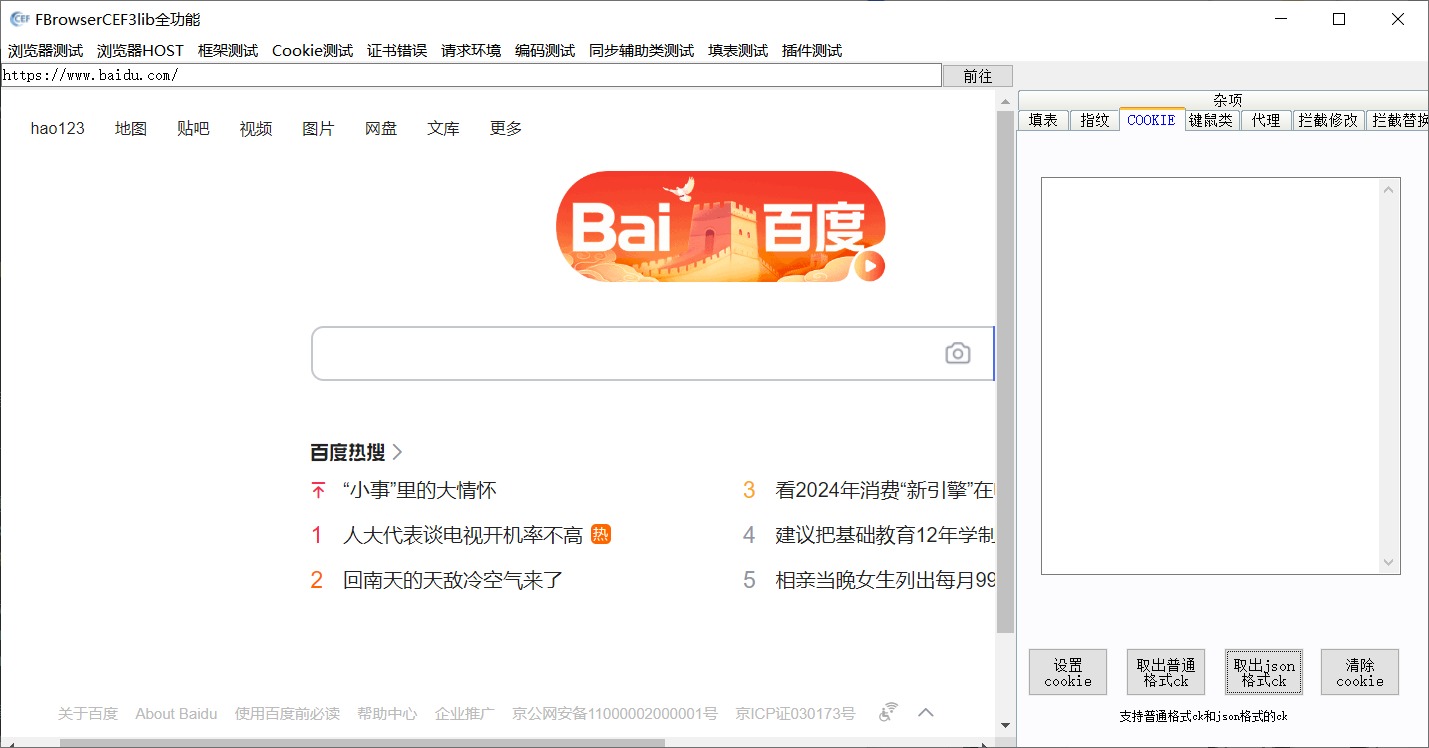Click inside the cookie text area
Screen dimensions: 1429x748
pos(1210,376)
